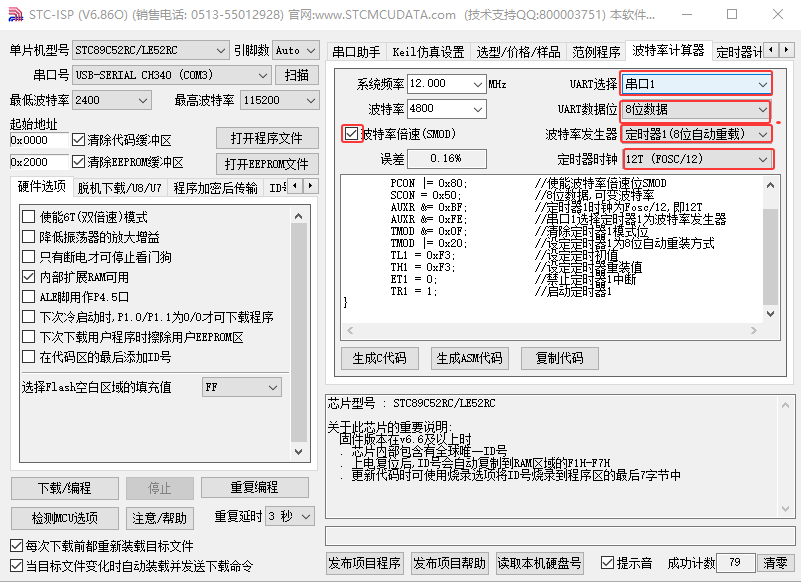The width and height of the screenshot is (801, 584).
Task: Click code area vertical scrollbar down arrow
Action: point(770,314)
